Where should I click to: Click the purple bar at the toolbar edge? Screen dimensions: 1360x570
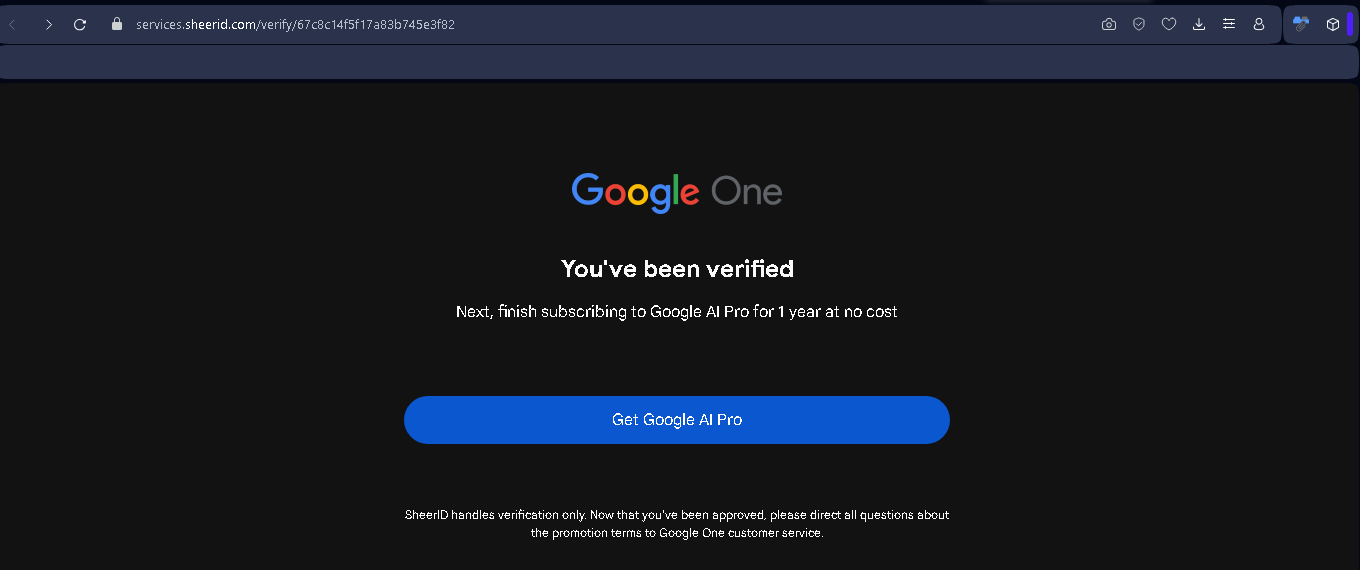tap(1350, 24)
